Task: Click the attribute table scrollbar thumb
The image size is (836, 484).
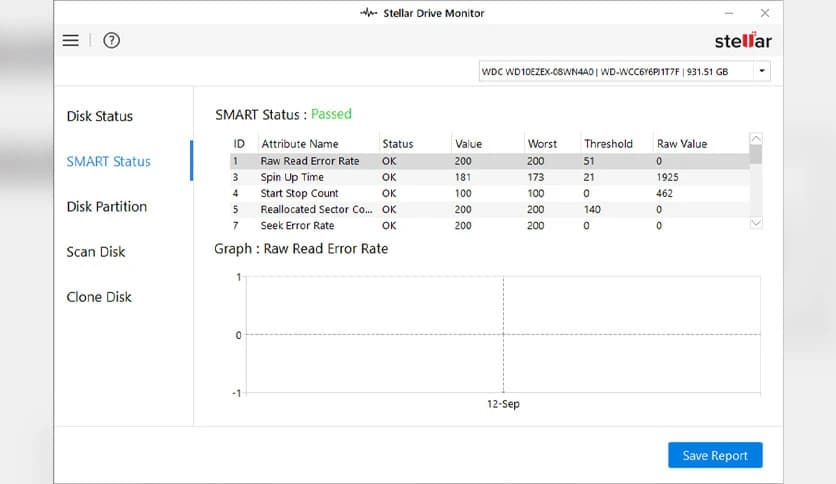Action: pos(756,154)
